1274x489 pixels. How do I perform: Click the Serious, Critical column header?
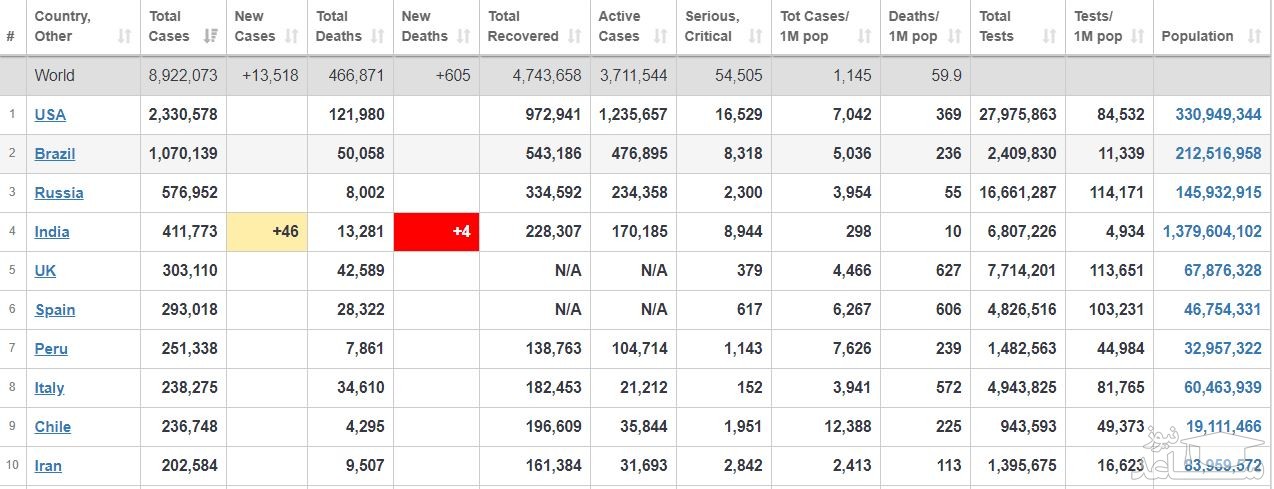point(712,26)
